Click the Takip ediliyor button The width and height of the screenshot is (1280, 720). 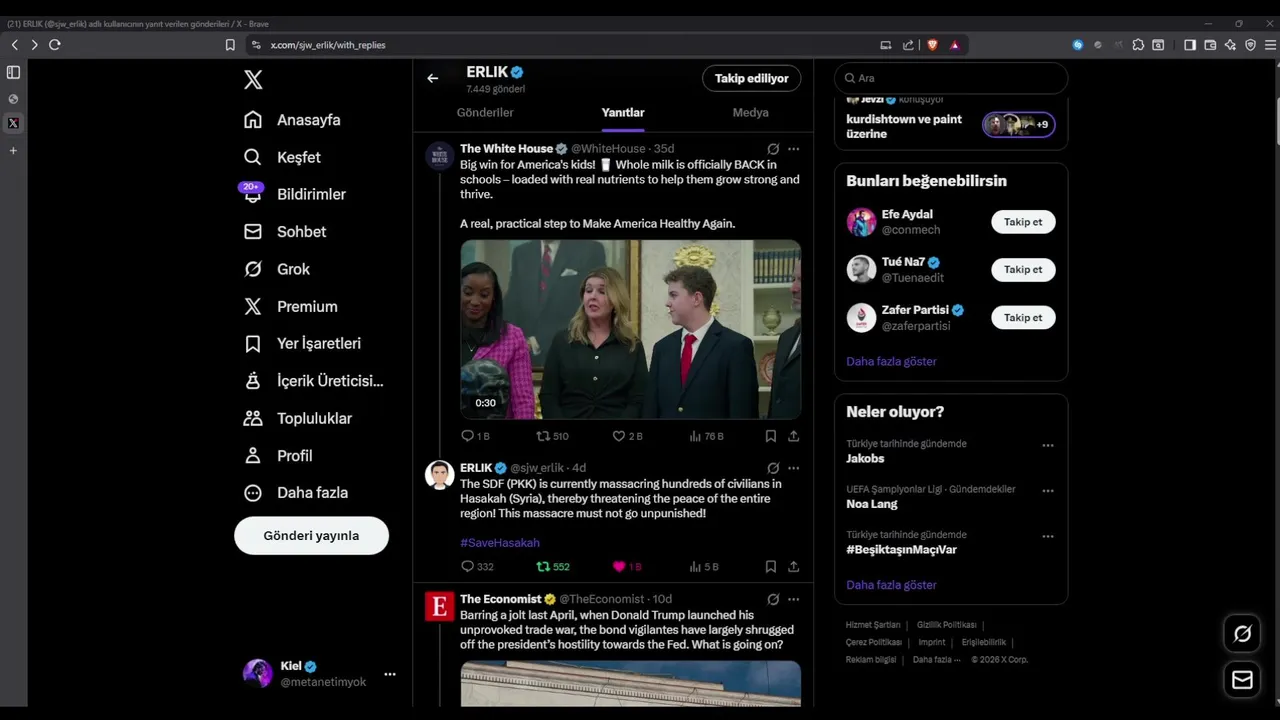point(751,78)
